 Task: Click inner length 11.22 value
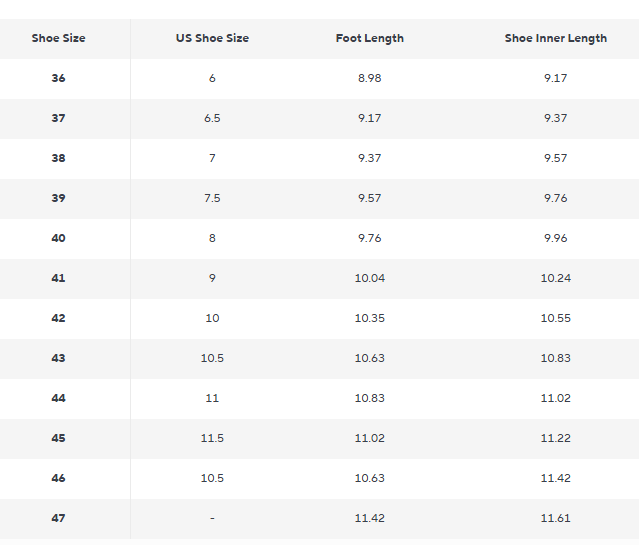point(555,438)
